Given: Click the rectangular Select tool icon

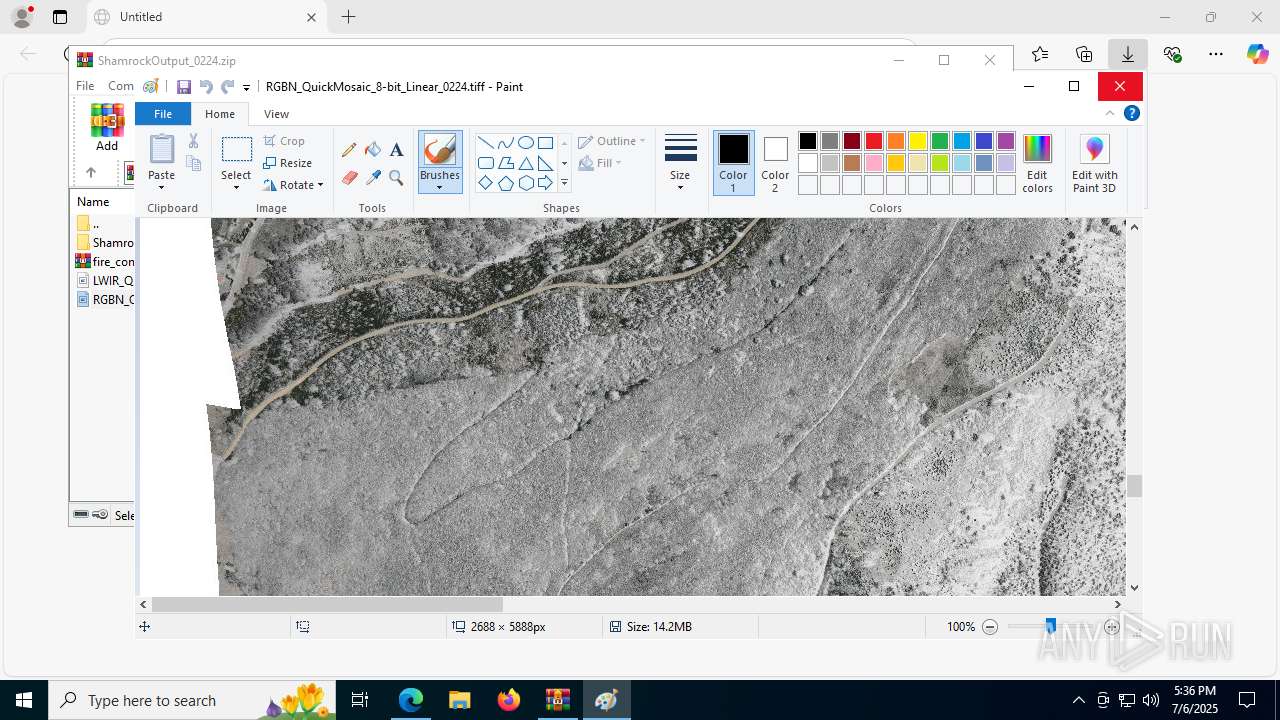Looking at the screenshot, I should coord(236,150).
